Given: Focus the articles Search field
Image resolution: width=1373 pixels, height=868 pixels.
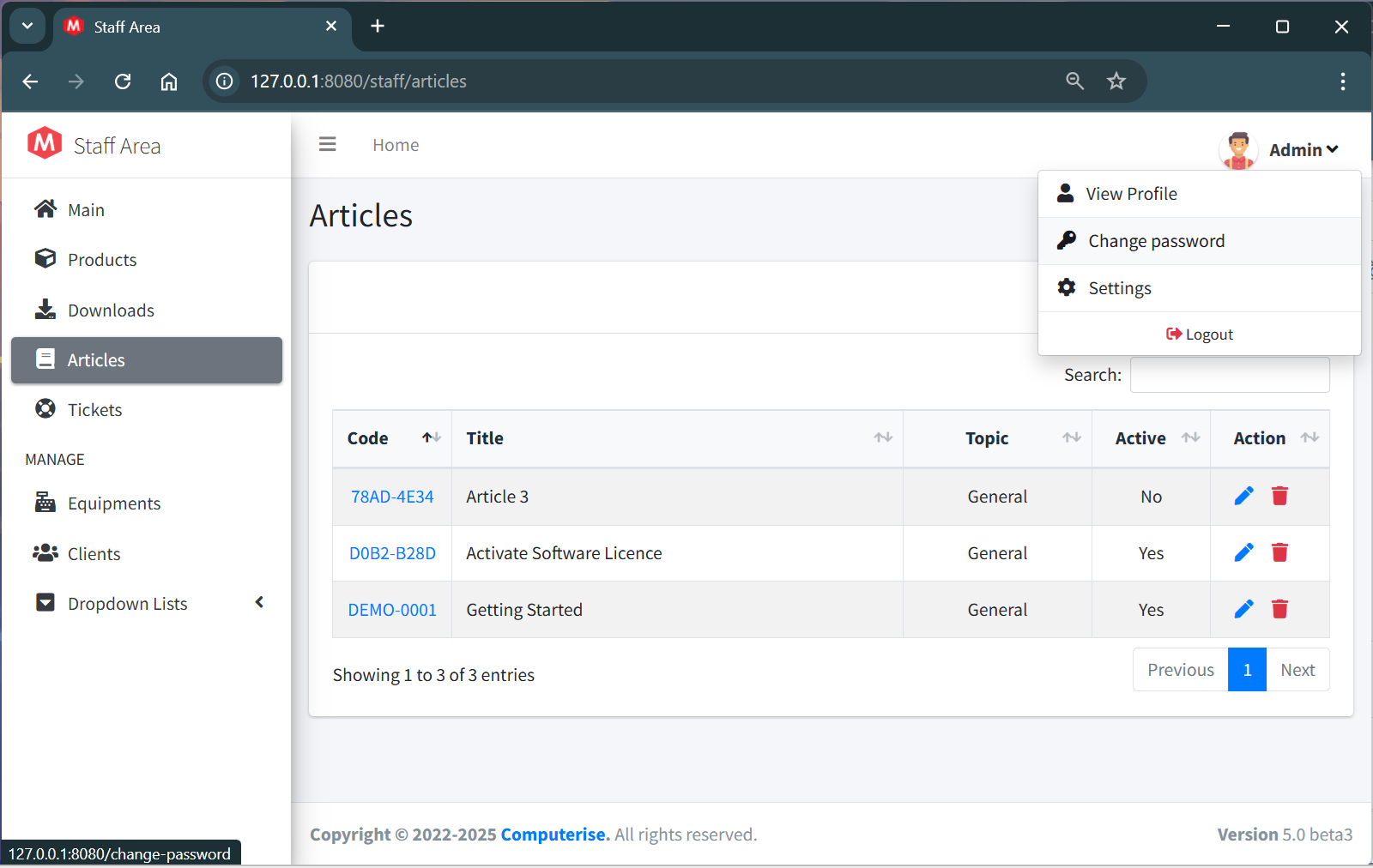Looking at the screenshot, I should (x=1229, y=375).
